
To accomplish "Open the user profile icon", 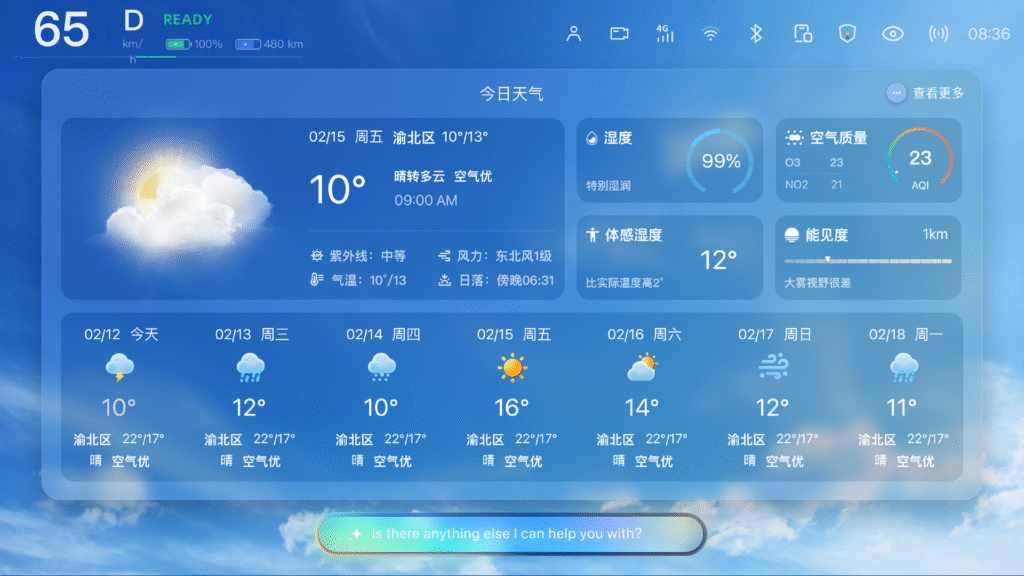I will pyautogui.click(x=573, y=33).
